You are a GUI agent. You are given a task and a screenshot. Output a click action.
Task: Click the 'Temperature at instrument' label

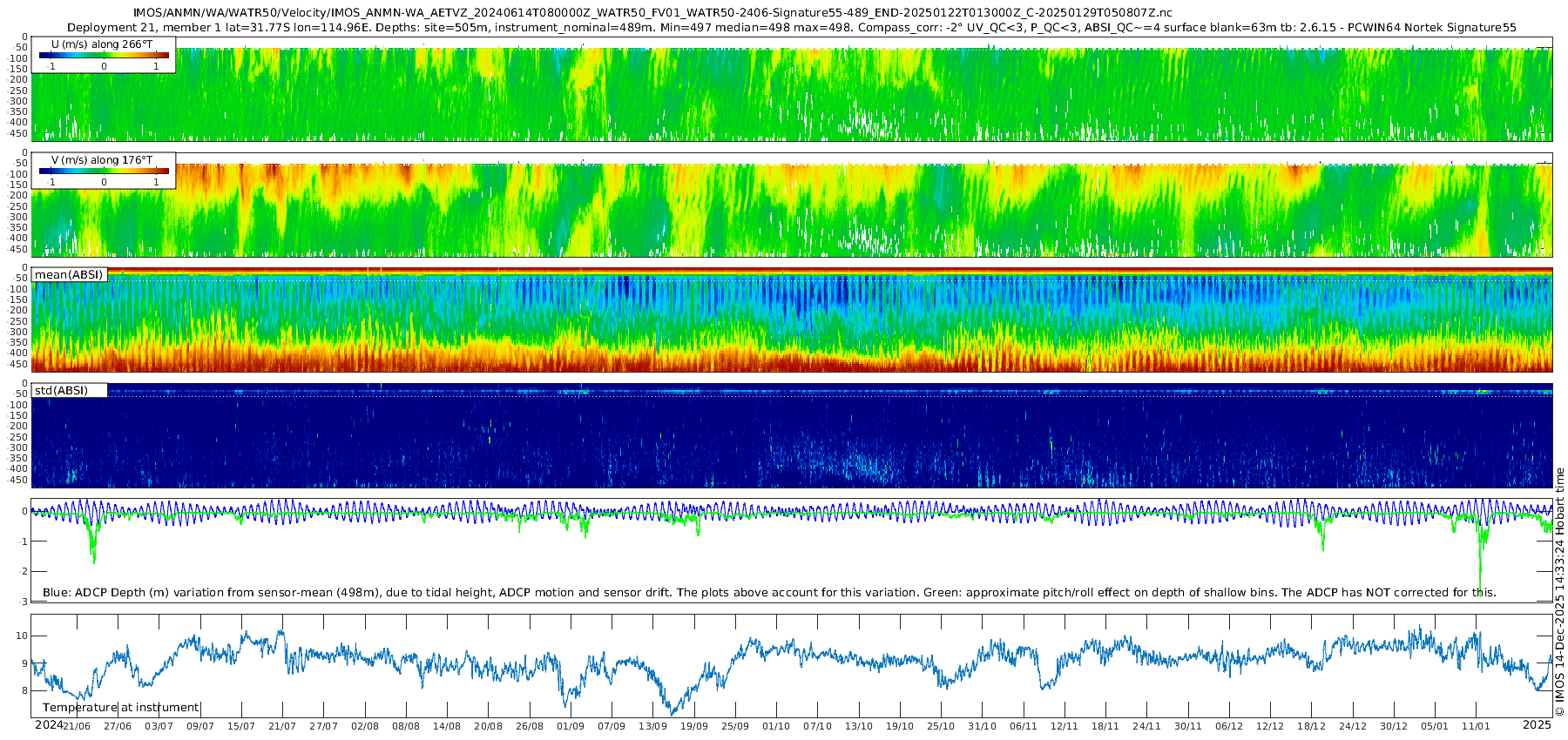click(121, 708)
